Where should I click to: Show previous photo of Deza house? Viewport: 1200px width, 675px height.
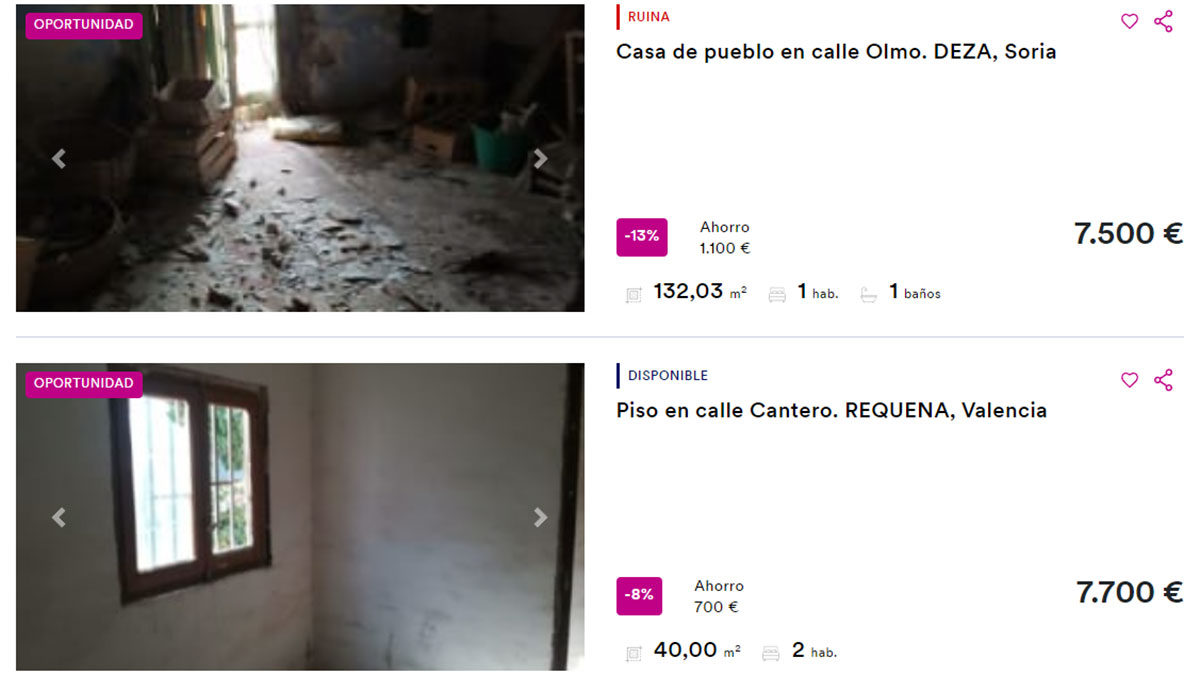pos(59,158)
